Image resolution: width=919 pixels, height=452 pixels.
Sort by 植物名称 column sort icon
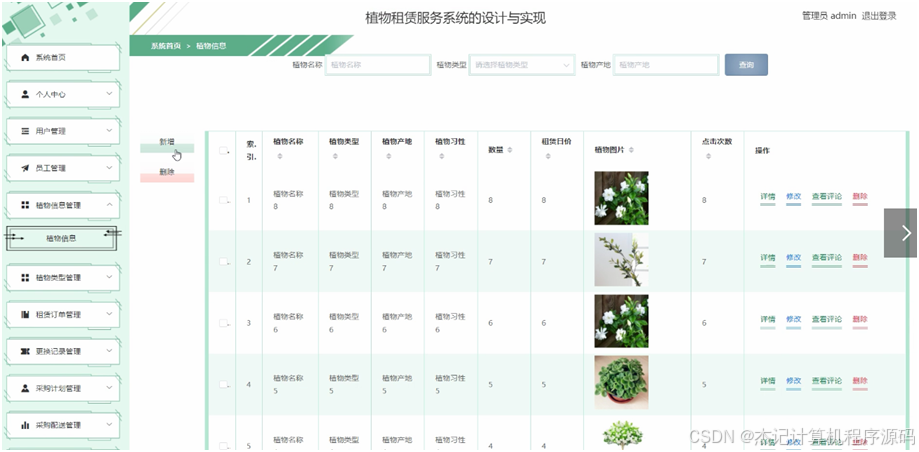pos(280,156)
